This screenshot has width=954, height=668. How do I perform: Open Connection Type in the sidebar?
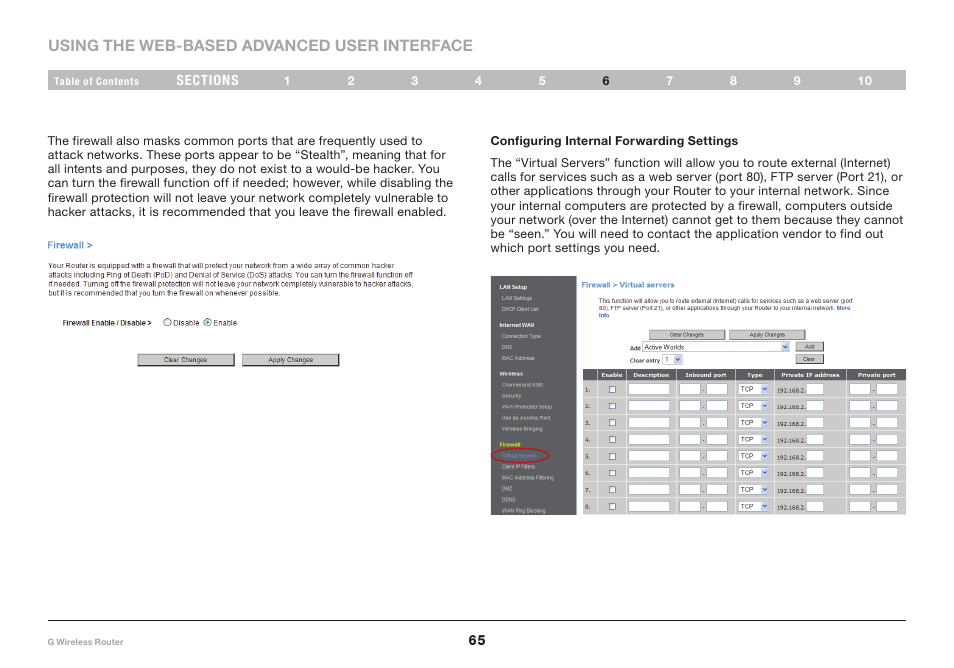[x=521, y=336]
